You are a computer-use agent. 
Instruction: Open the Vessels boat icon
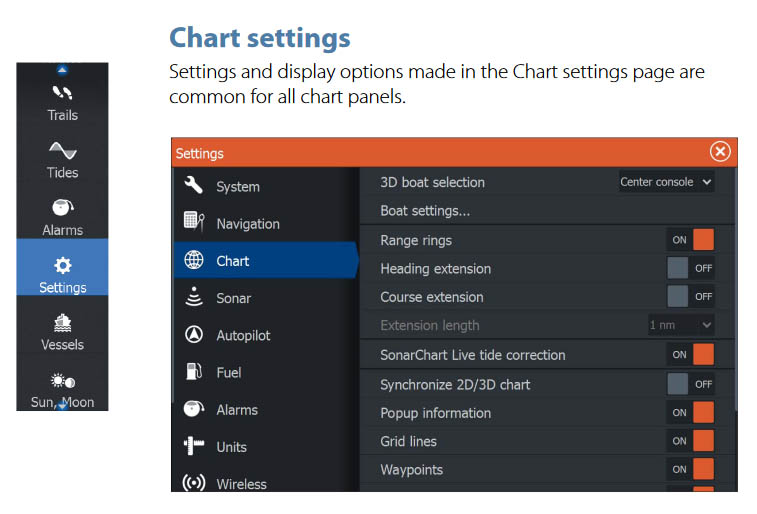(x=62, y=323)
